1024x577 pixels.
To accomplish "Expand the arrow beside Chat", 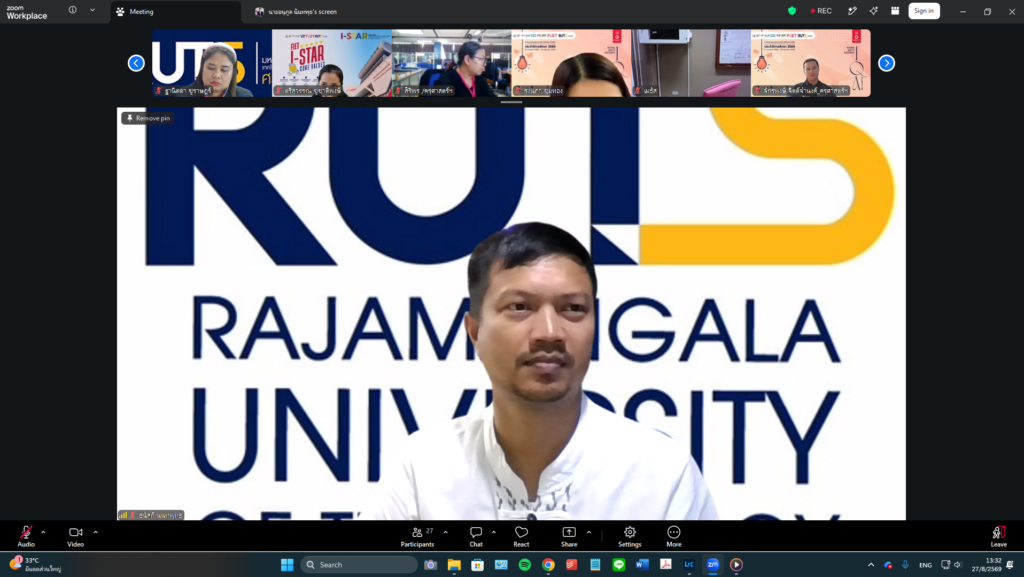I will (494, 533).
